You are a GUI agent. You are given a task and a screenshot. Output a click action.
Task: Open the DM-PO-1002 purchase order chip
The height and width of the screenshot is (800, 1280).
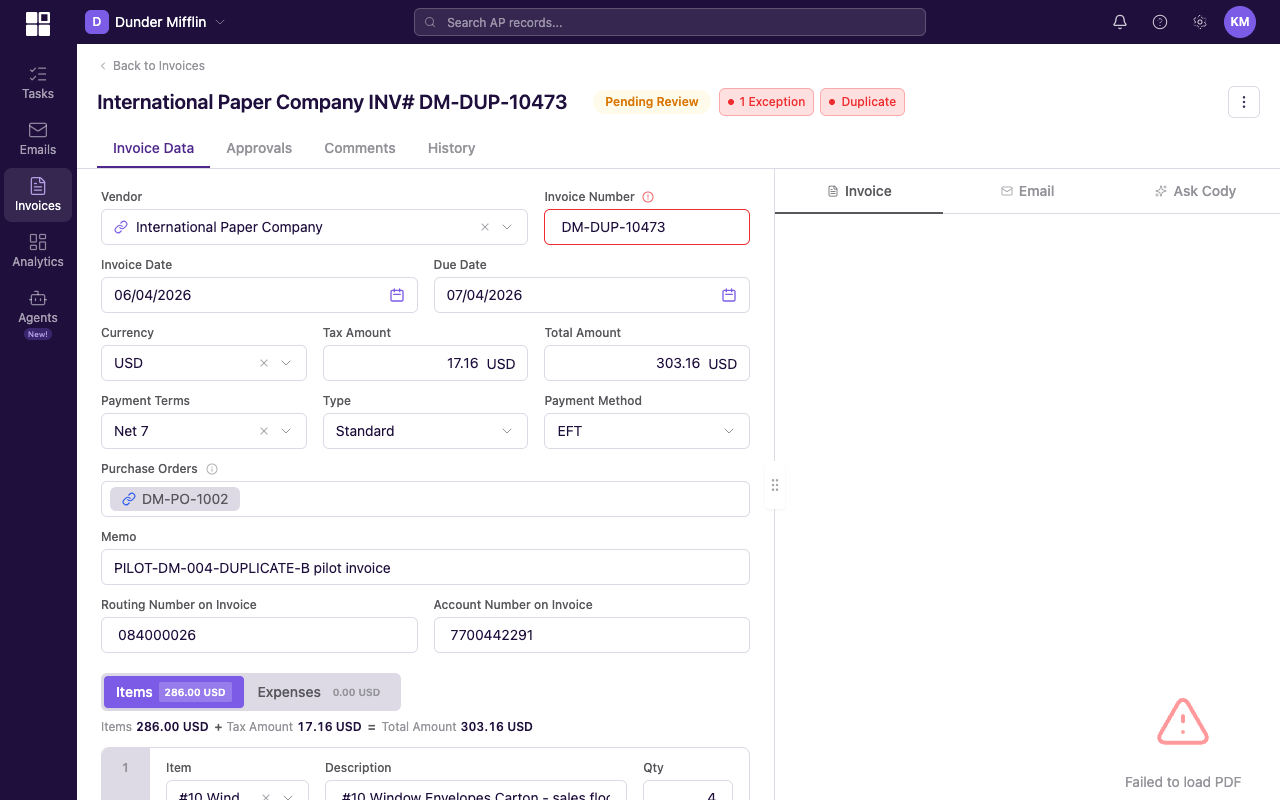click(175, 499)
